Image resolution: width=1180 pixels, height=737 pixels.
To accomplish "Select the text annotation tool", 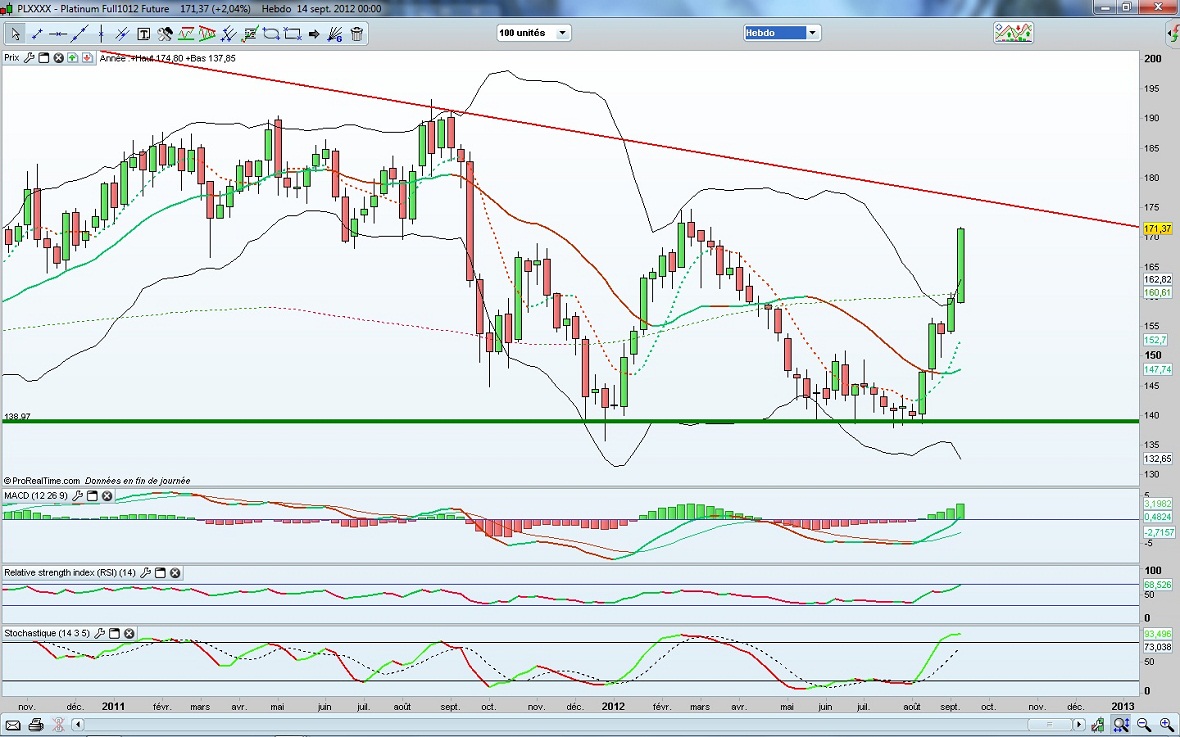I will click(144, 34).
